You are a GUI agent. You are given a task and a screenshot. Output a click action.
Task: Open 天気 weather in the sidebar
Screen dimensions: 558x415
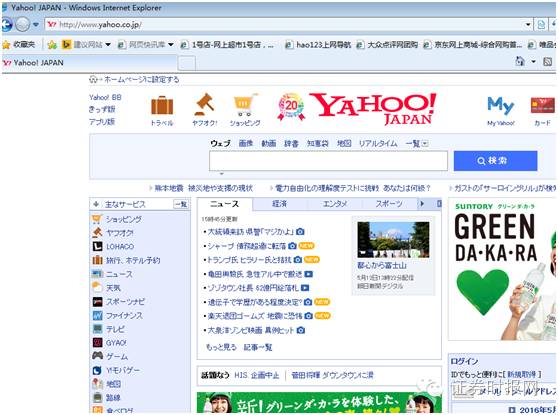point(114,288)
